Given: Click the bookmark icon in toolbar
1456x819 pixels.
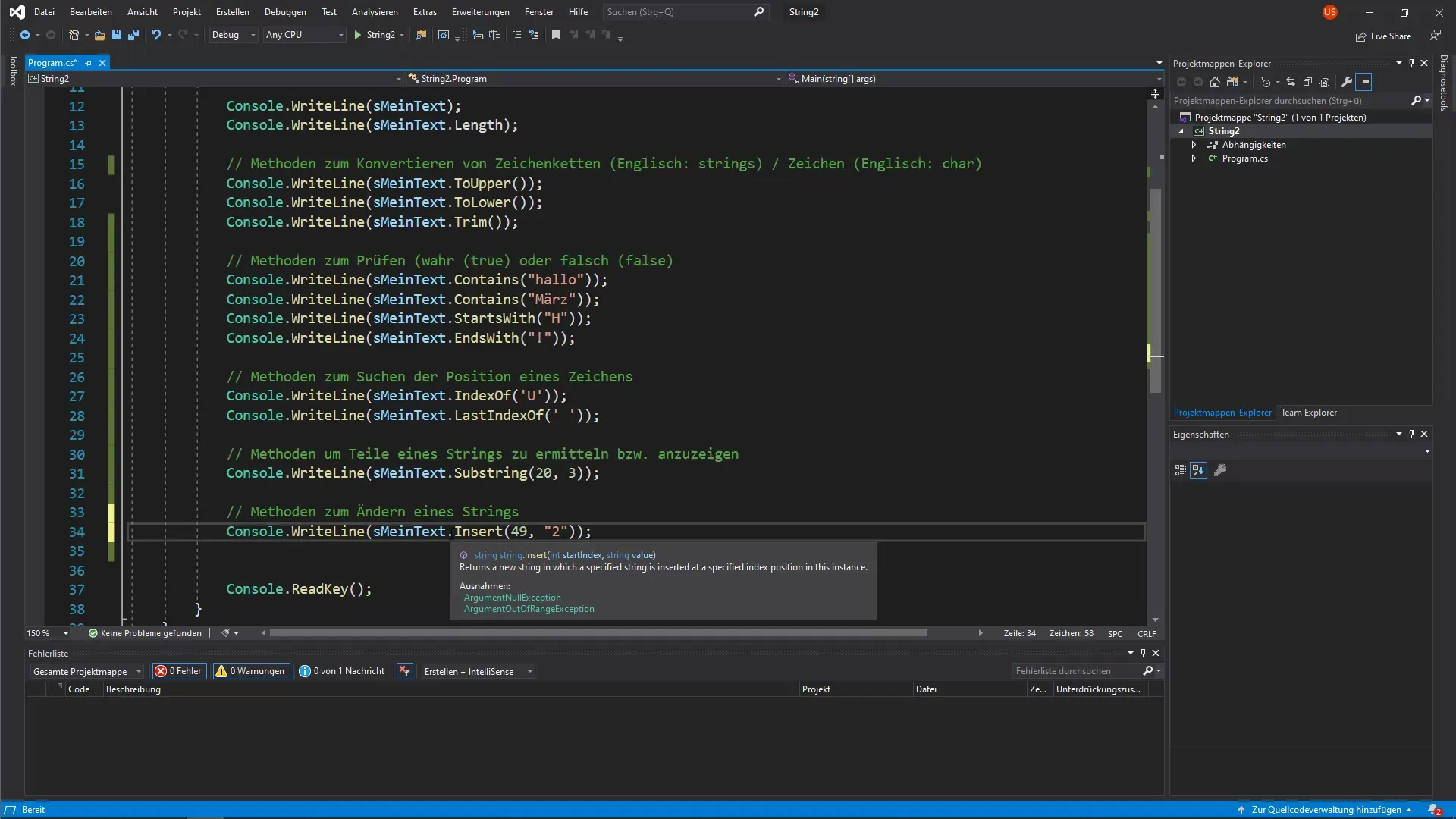Looking at the screenshot, I should [x=556, y=35].
